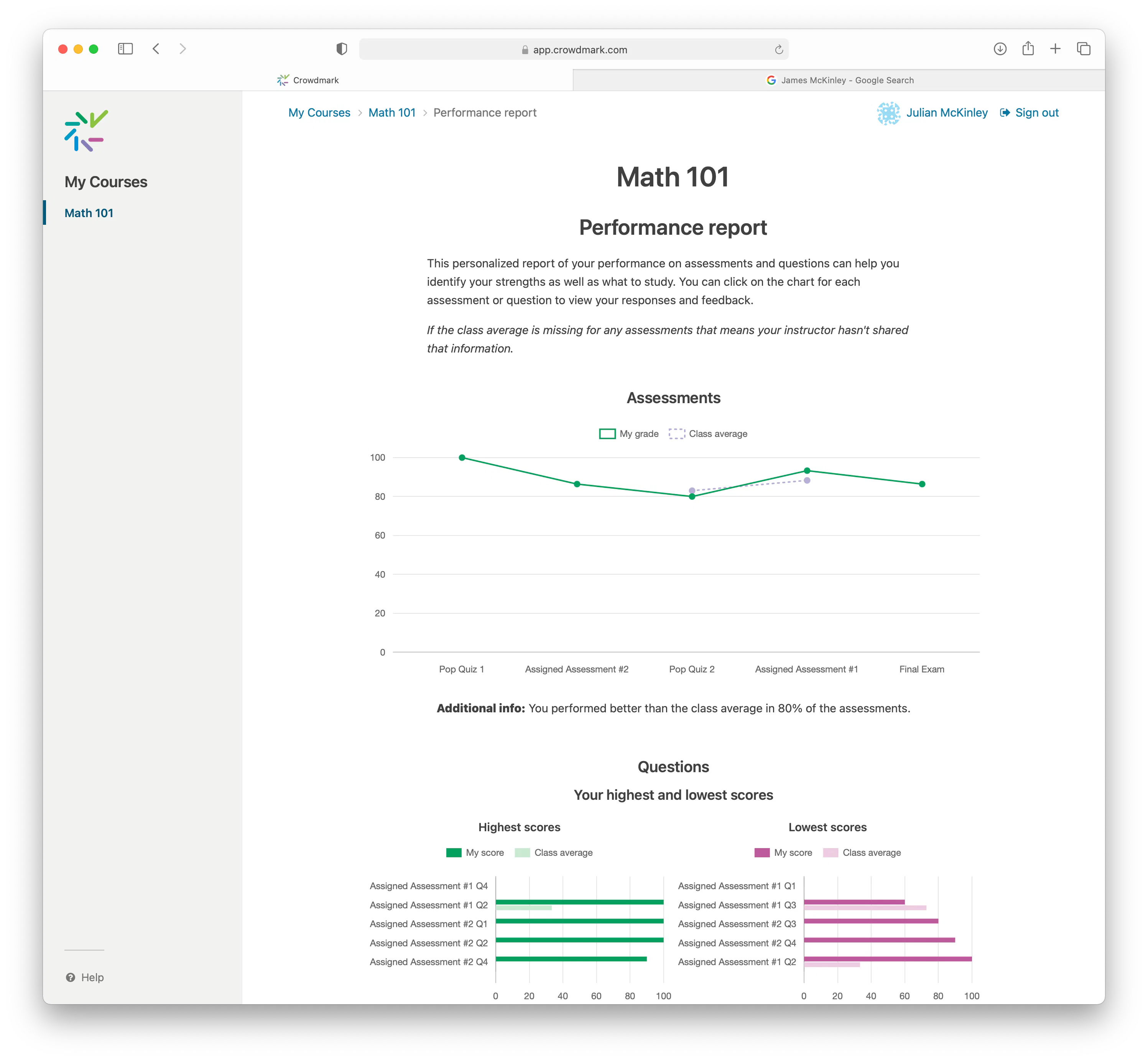Switch to James McKinley Google Search tab

[x=839, y=81]
